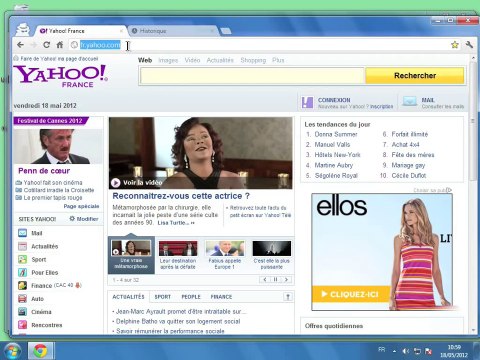Open article Delphine Batho va quitter son logement

(x=178, y=321)
